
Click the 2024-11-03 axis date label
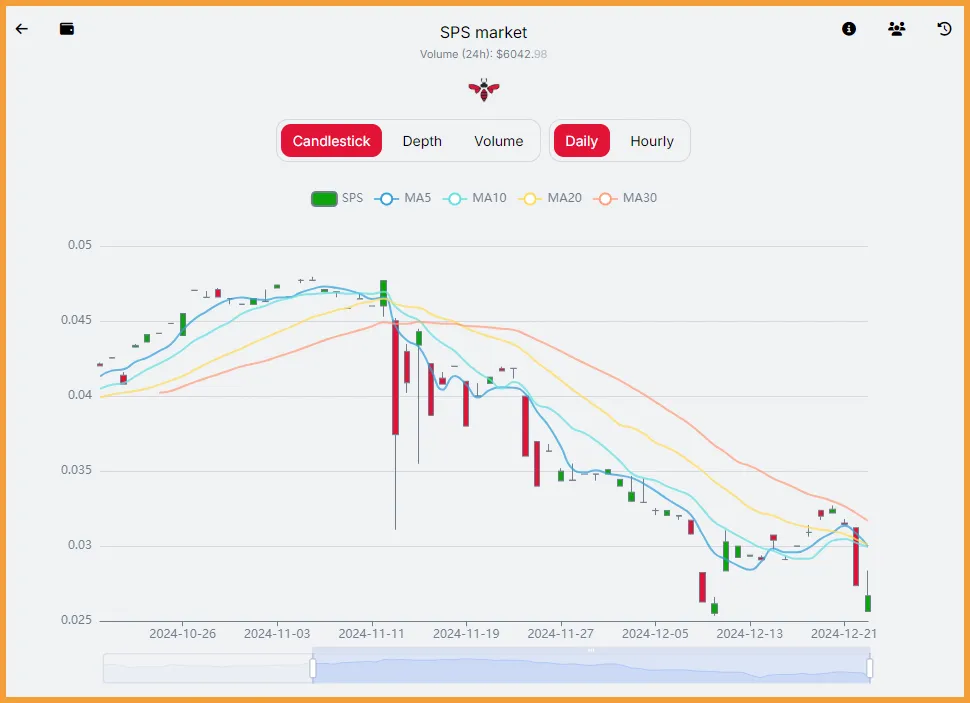point(277,634)
